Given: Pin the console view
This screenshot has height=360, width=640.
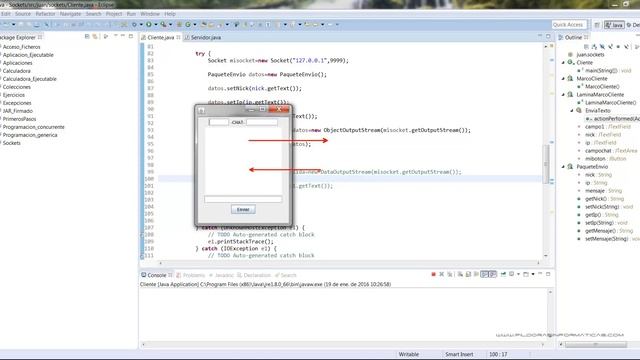Looking at the screenshot, I should point(503,274).
